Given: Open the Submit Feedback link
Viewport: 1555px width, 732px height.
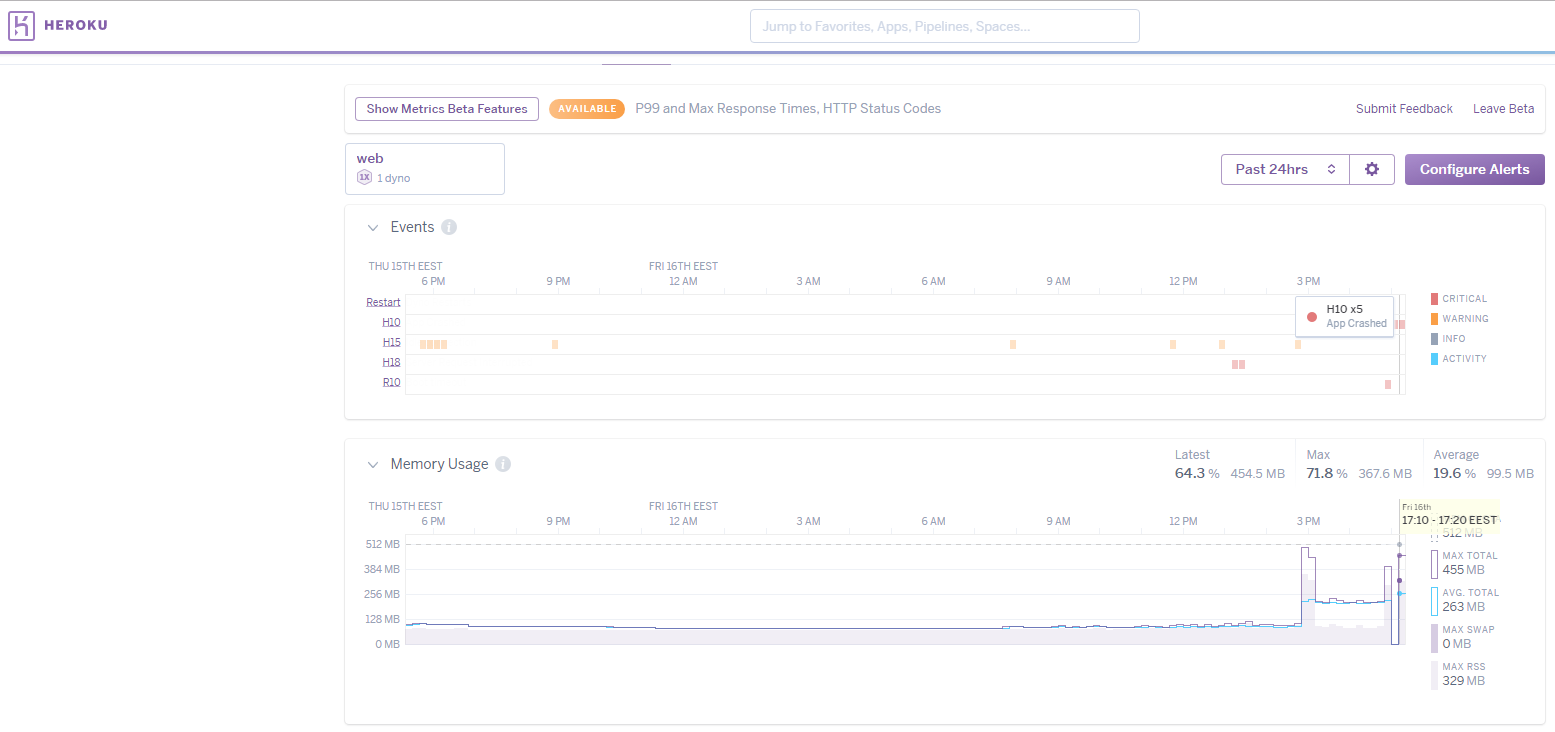Looking at the screenshot, I should click(x=1404, y=109).
